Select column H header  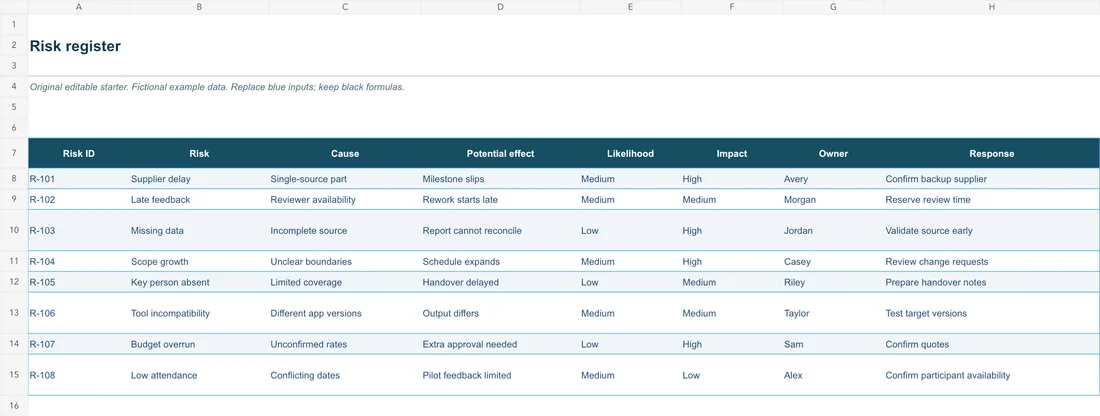[991, 7]
